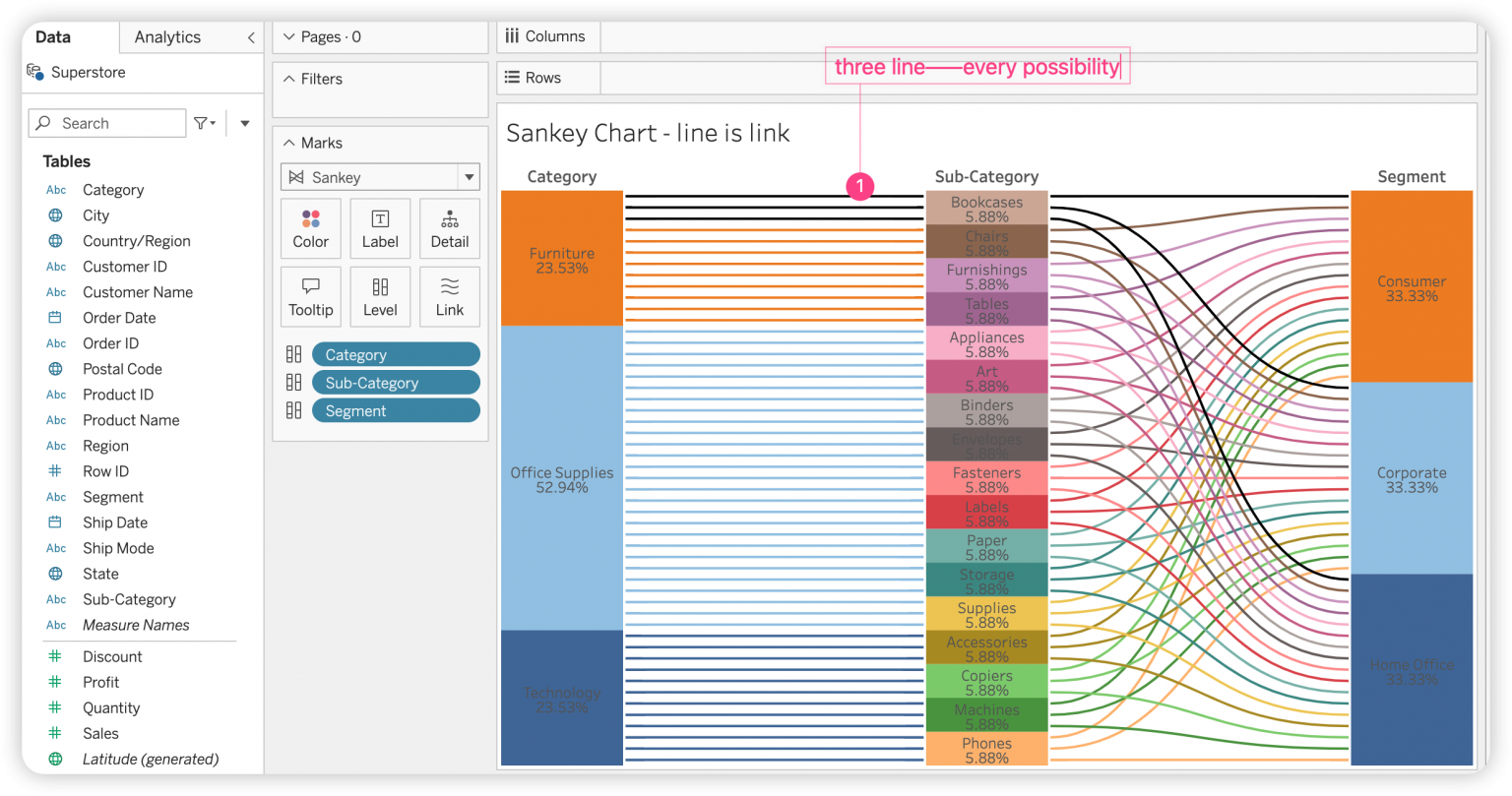The image size is (1512, 796).
Task: Open the Level marks card
Action: tap(380, 296)
